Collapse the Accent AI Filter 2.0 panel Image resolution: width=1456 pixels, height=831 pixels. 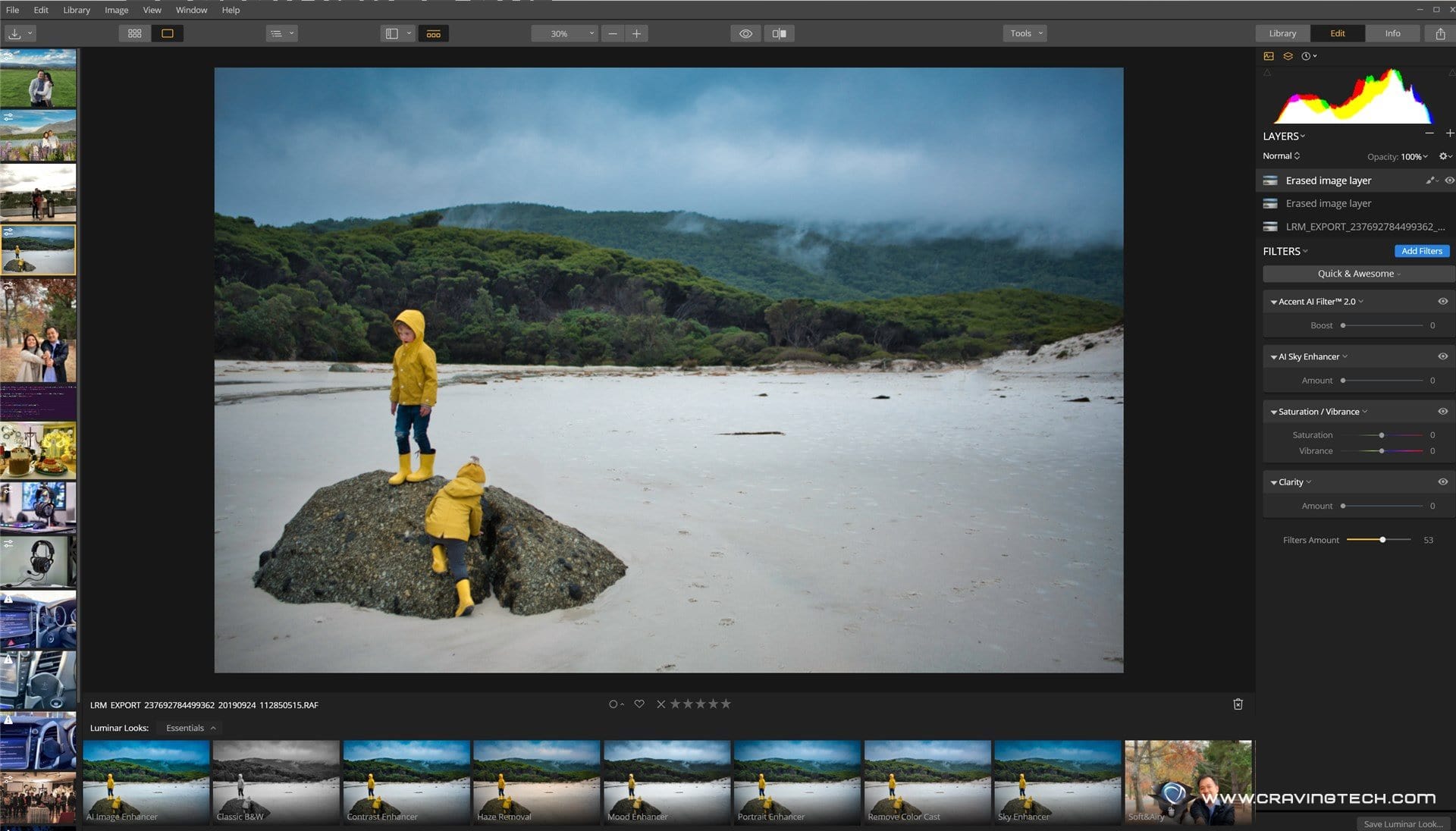click(1274, 302)
